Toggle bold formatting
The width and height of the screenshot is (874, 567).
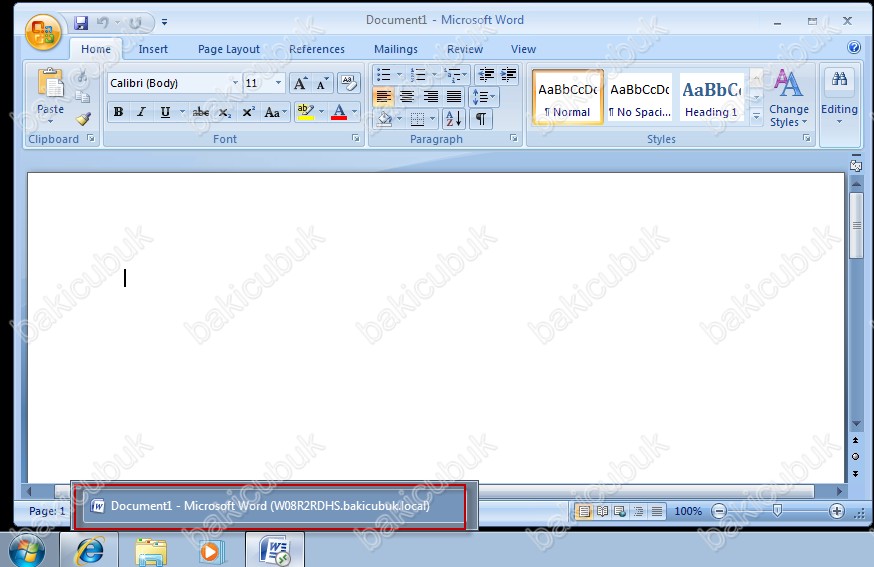coord(118,112)
